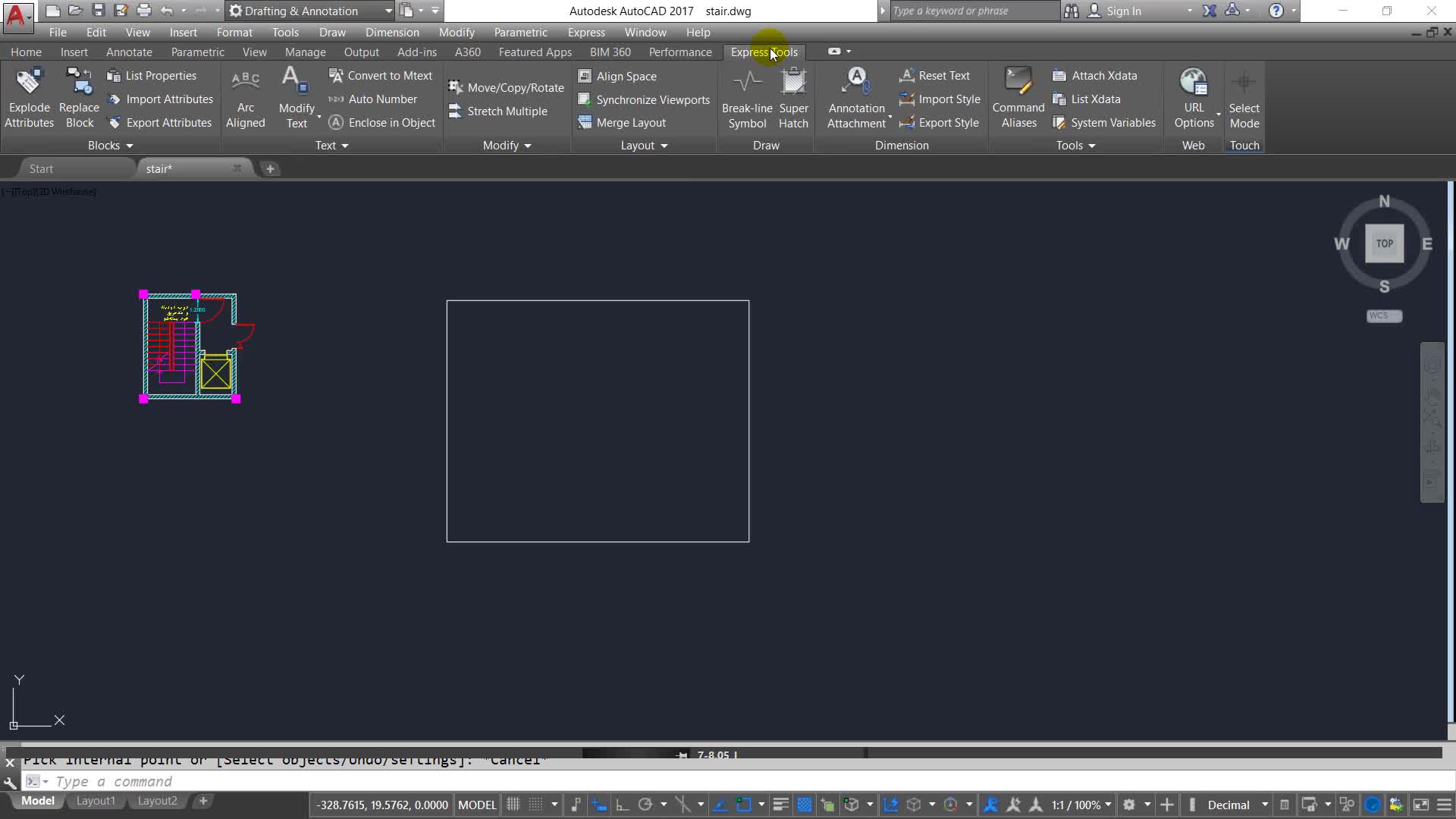Toggle ortho mode in status bar
Image resolution: width=1456 pixels, height=819 pixels.
pos(622,805)
